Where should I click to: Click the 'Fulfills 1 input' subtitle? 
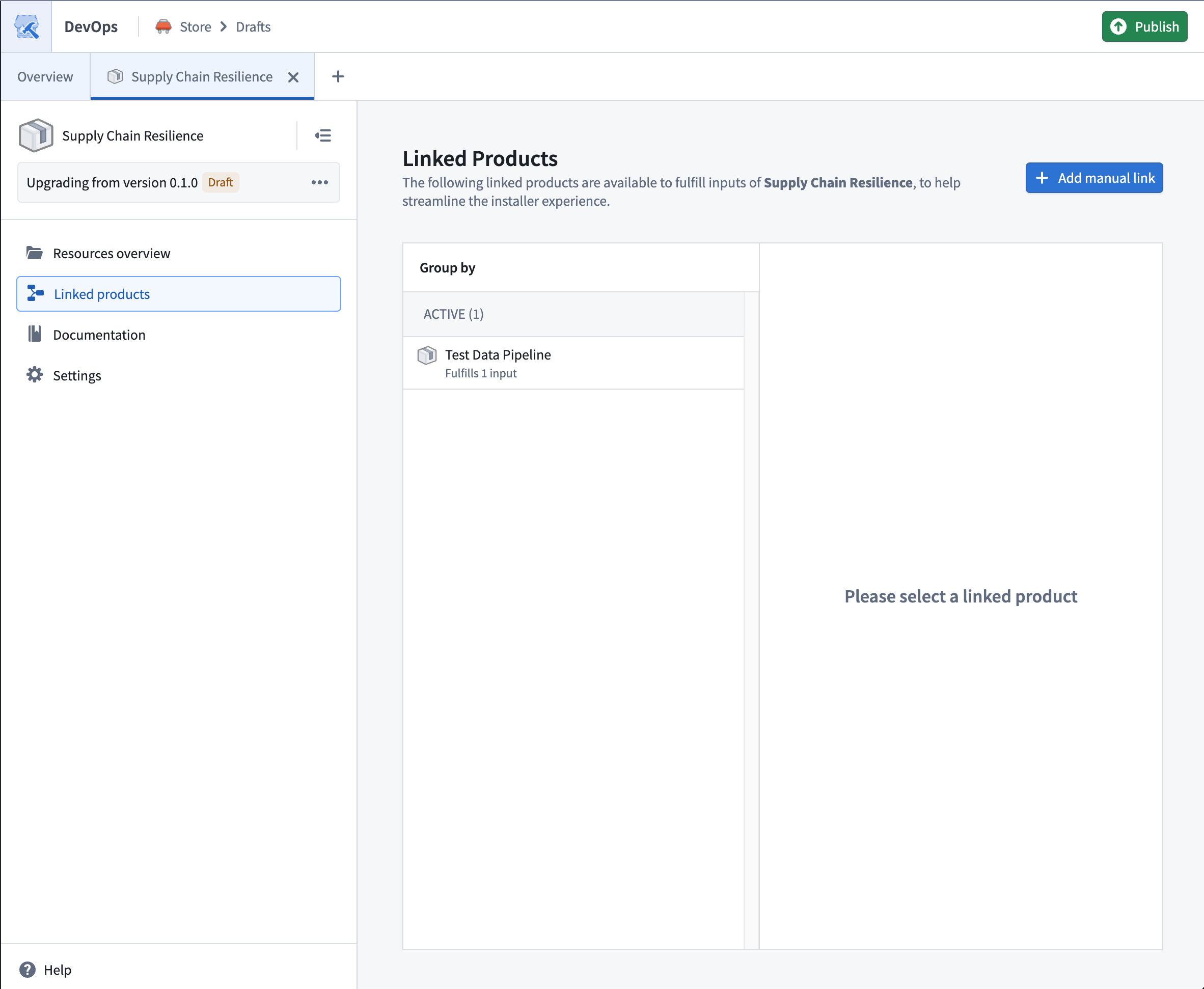(481, 374)
